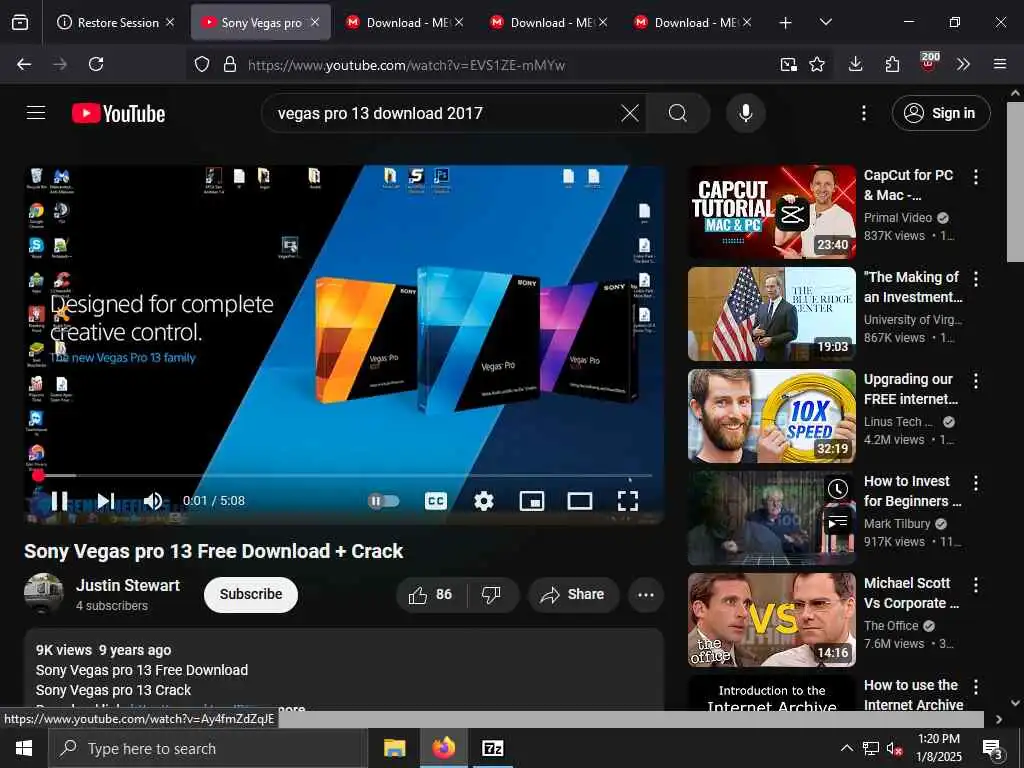Image resolution: width=1024 pixels, height=768 pixels.
Task: Enter full screen mode
Action: pyautogui.click(x=628, y=501)
